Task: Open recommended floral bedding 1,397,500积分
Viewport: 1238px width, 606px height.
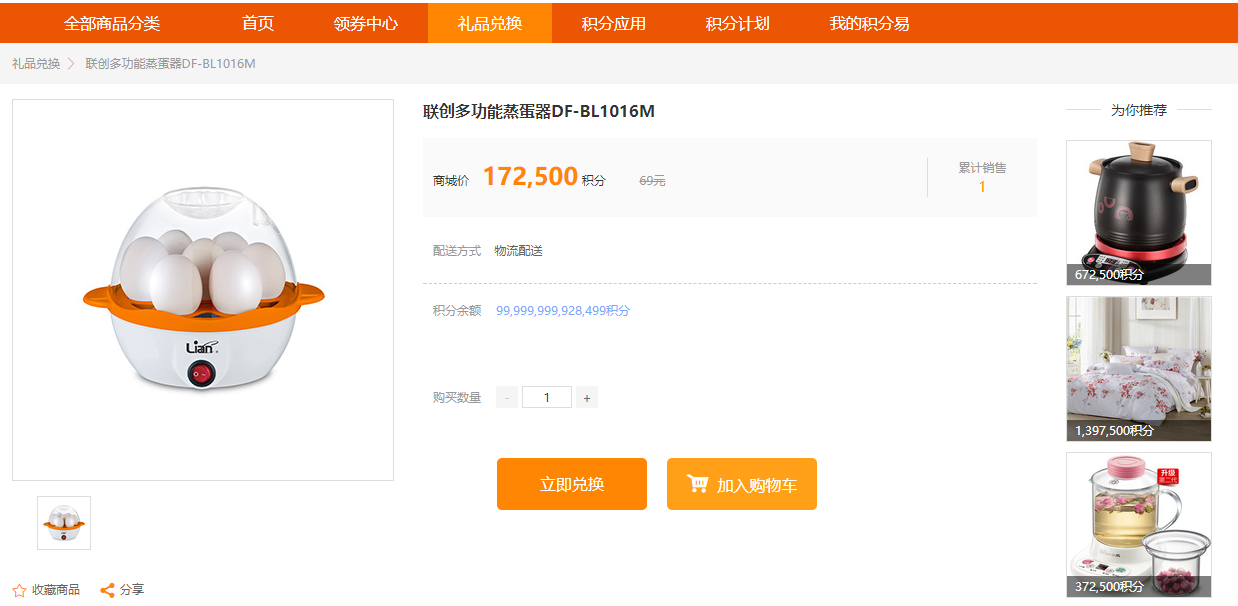Action: 1139,369
